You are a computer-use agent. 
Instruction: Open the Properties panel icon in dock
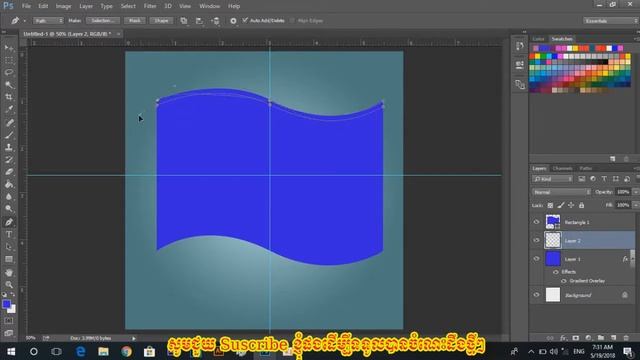(520, 65)
